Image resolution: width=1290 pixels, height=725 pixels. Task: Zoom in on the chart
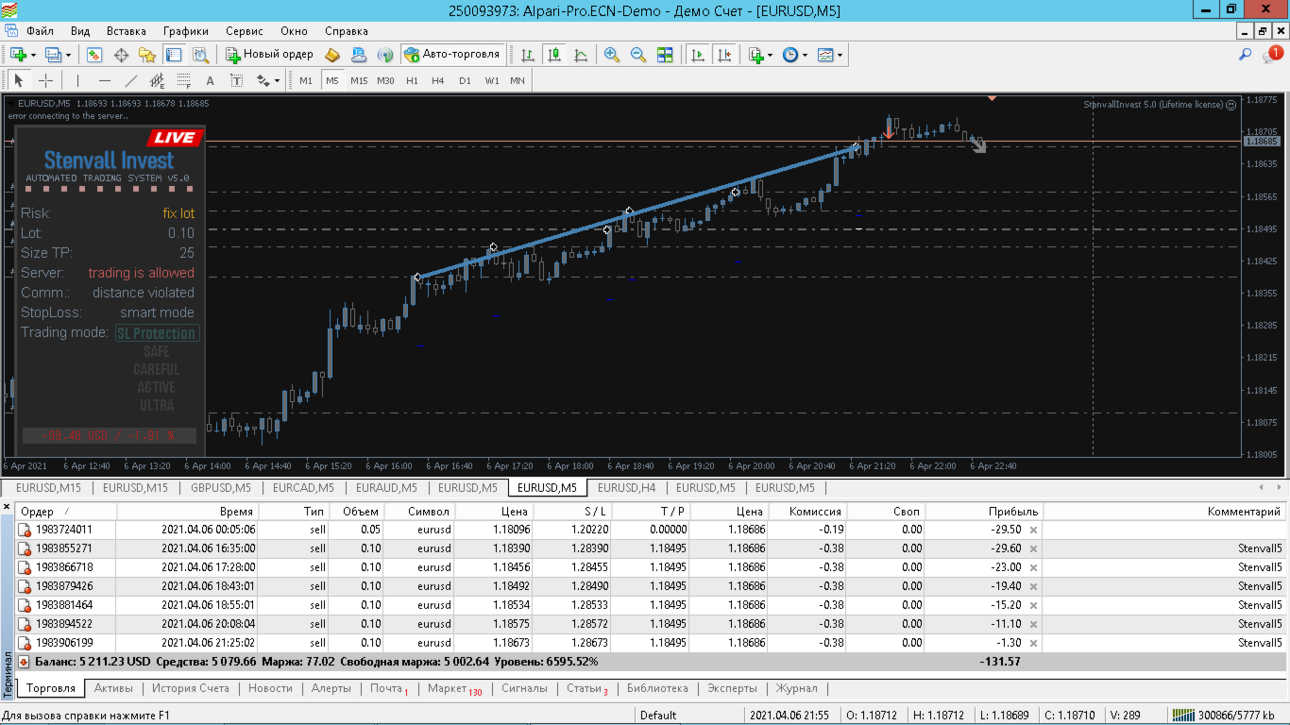coord(611,55)
